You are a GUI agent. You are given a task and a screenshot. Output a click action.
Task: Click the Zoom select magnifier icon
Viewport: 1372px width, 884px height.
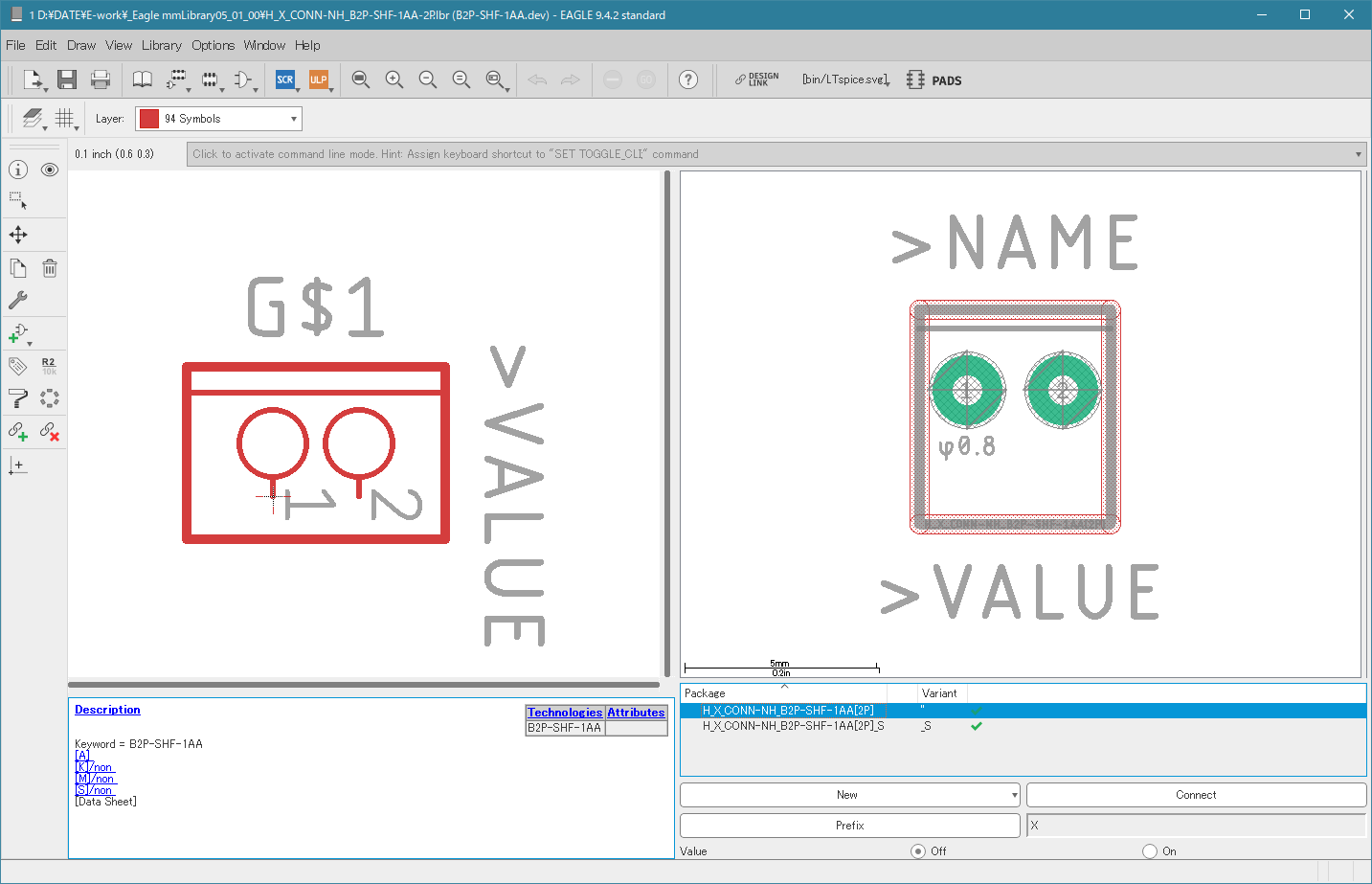495,79
